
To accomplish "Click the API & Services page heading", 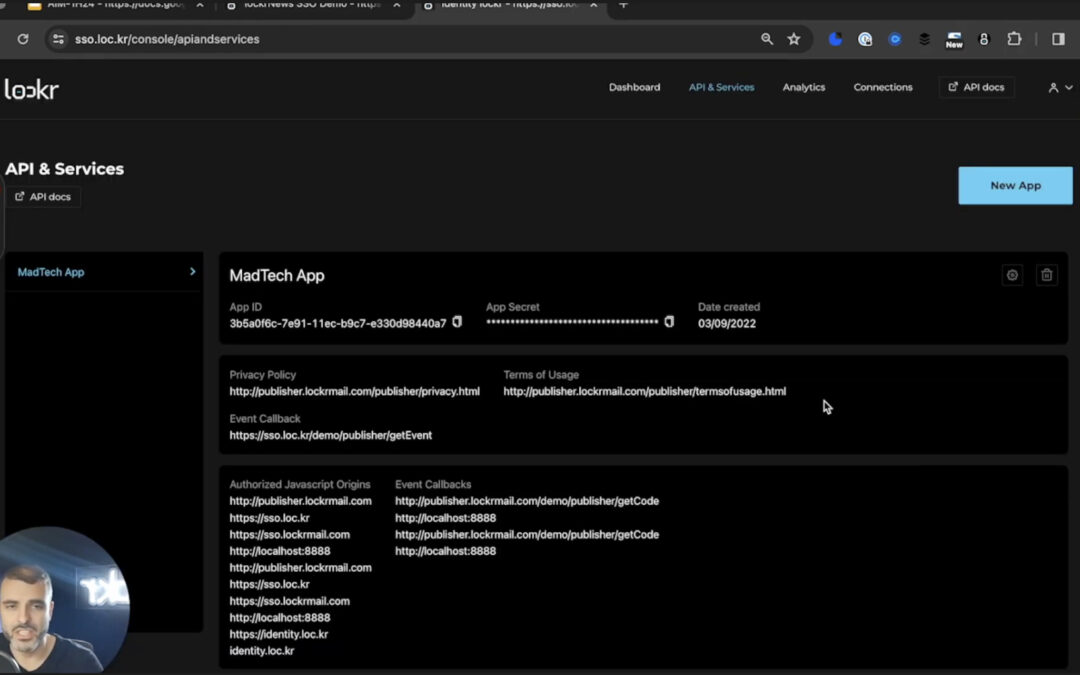I will point(64,169).
